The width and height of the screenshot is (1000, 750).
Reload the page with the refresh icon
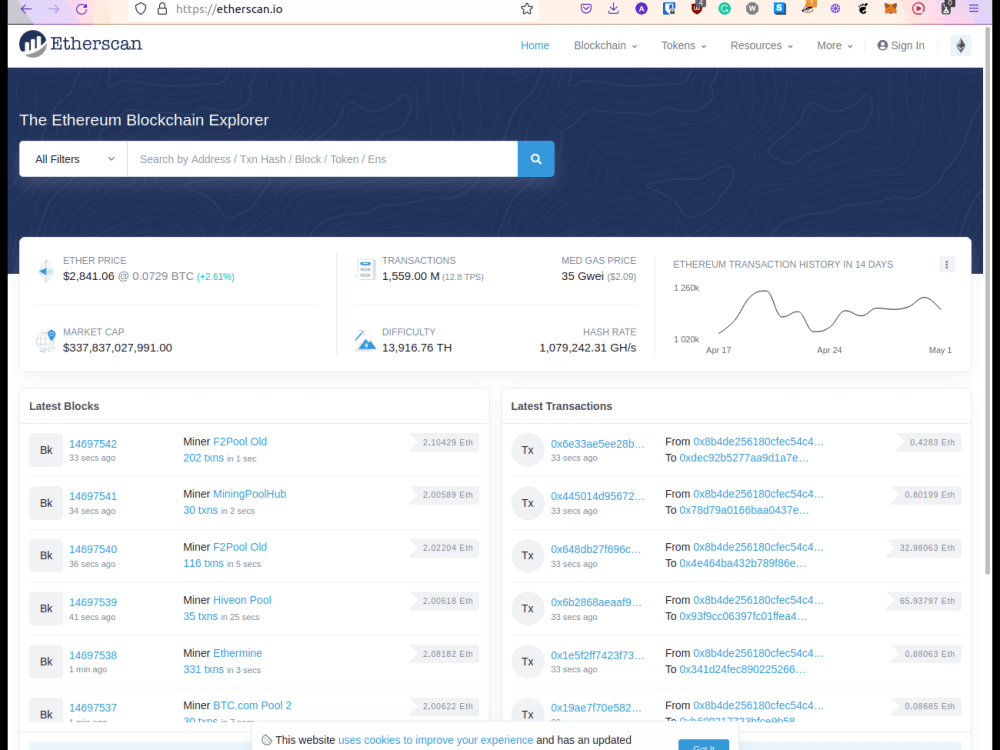(x=82, y=9)
